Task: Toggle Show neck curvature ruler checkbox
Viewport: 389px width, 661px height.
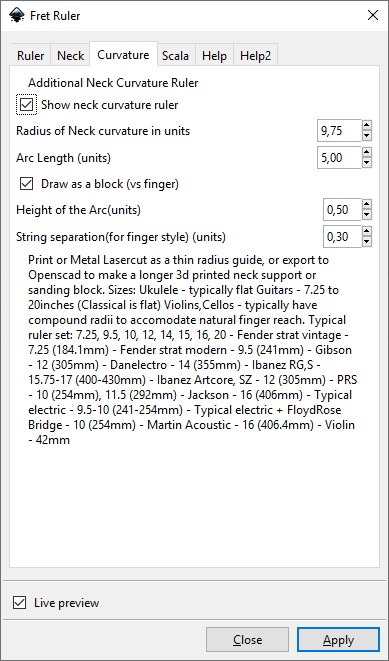Action: click(x=27, y=105)
